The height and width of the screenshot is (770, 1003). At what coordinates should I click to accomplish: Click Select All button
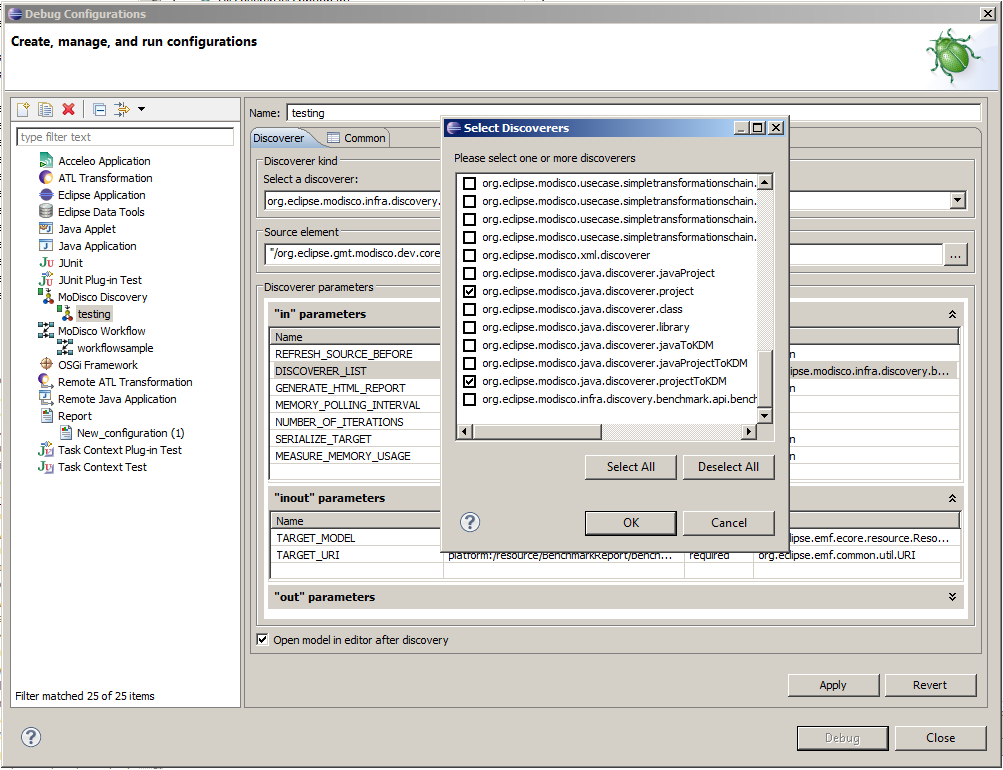point(631,467)
